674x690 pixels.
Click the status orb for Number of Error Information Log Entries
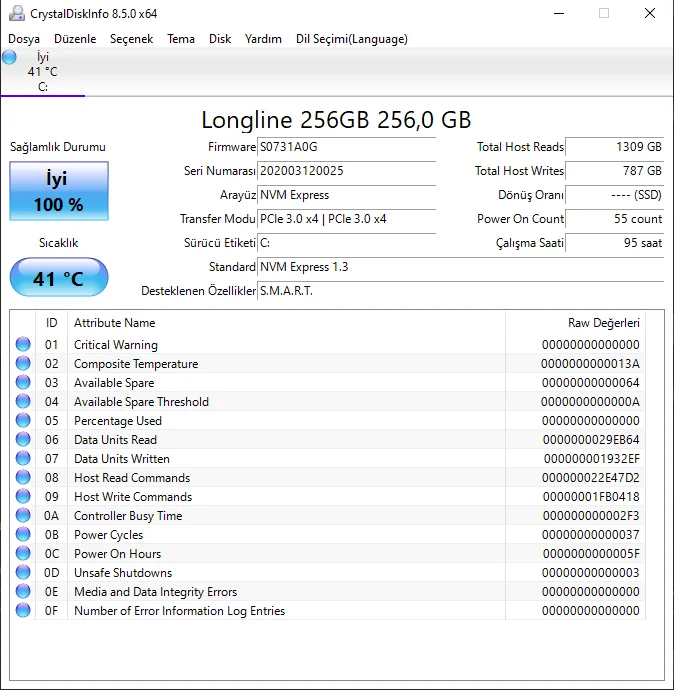click(23, 610)
